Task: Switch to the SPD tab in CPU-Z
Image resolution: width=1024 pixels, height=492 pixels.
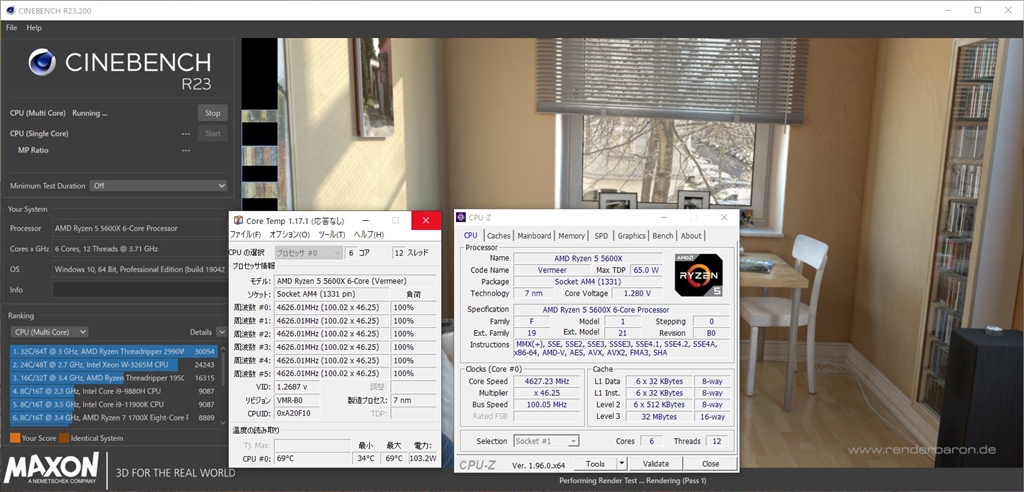Action: (601, 236)
